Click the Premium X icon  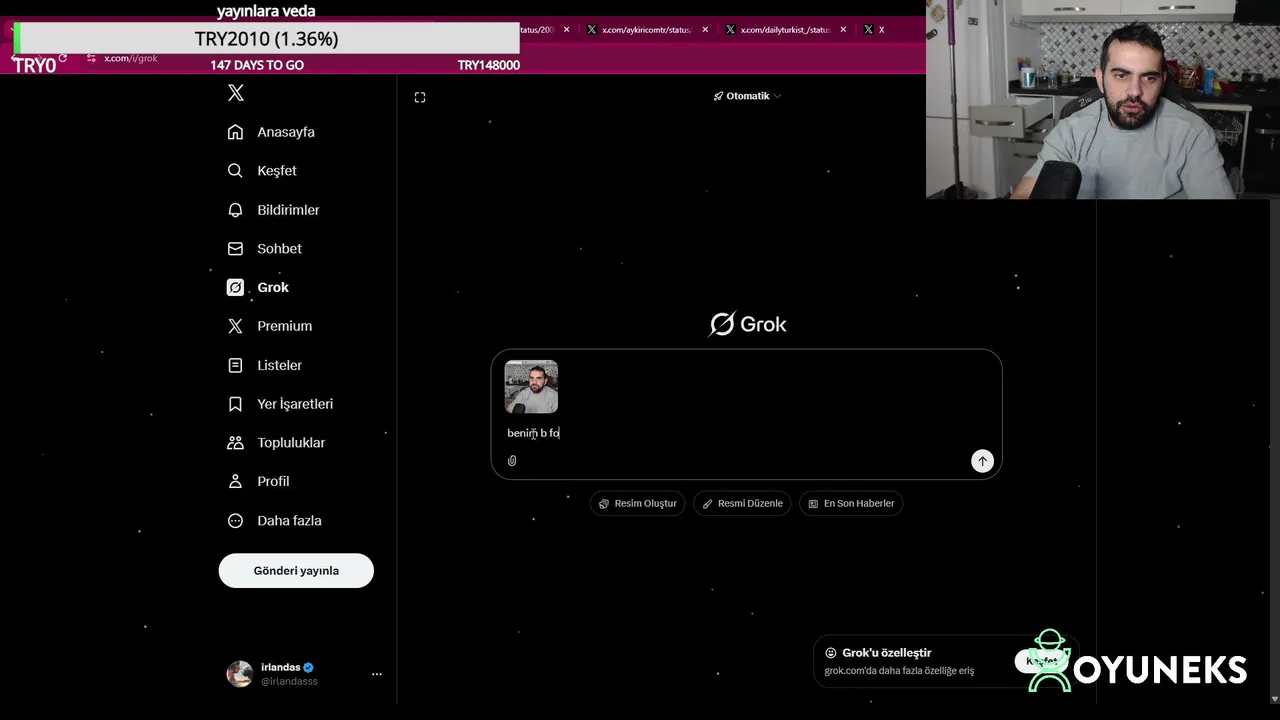(235, 326)
